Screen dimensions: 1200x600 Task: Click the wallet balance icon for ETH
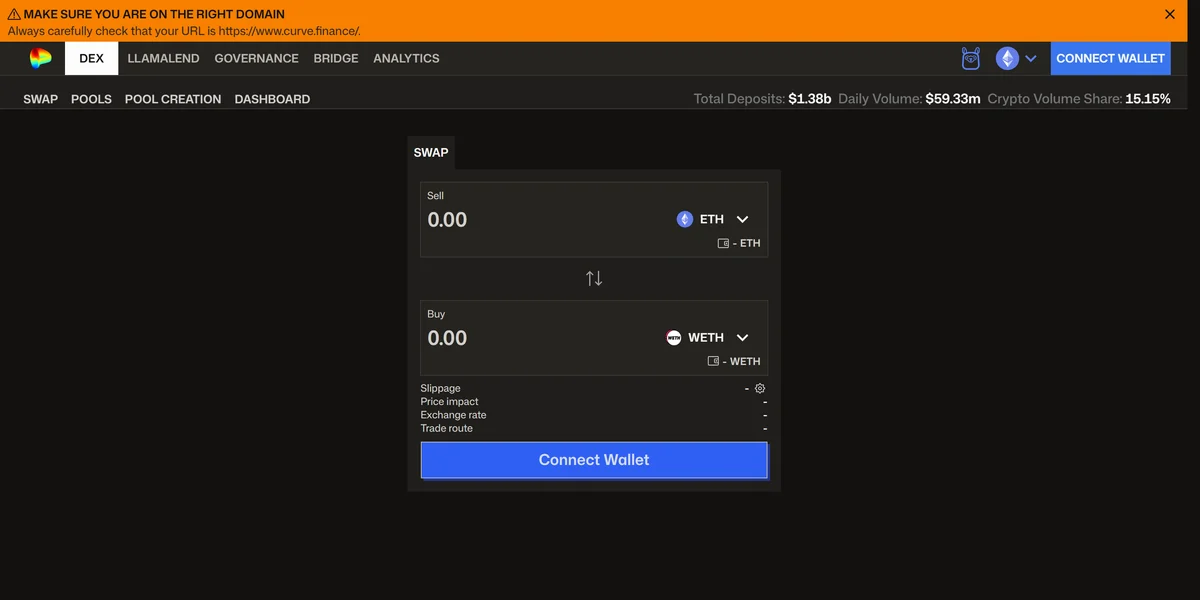(x=723, y=243)
